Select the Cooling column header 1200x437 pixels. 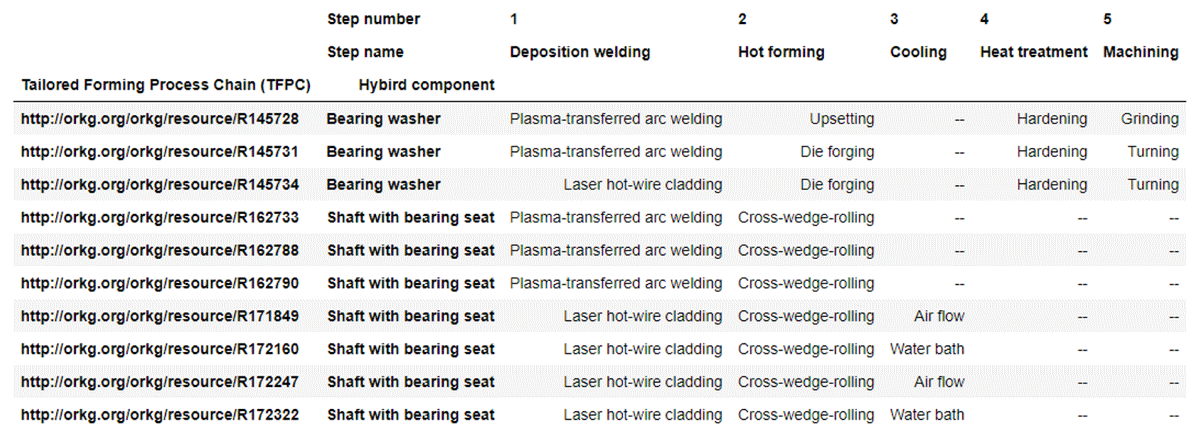coord(918,53)
